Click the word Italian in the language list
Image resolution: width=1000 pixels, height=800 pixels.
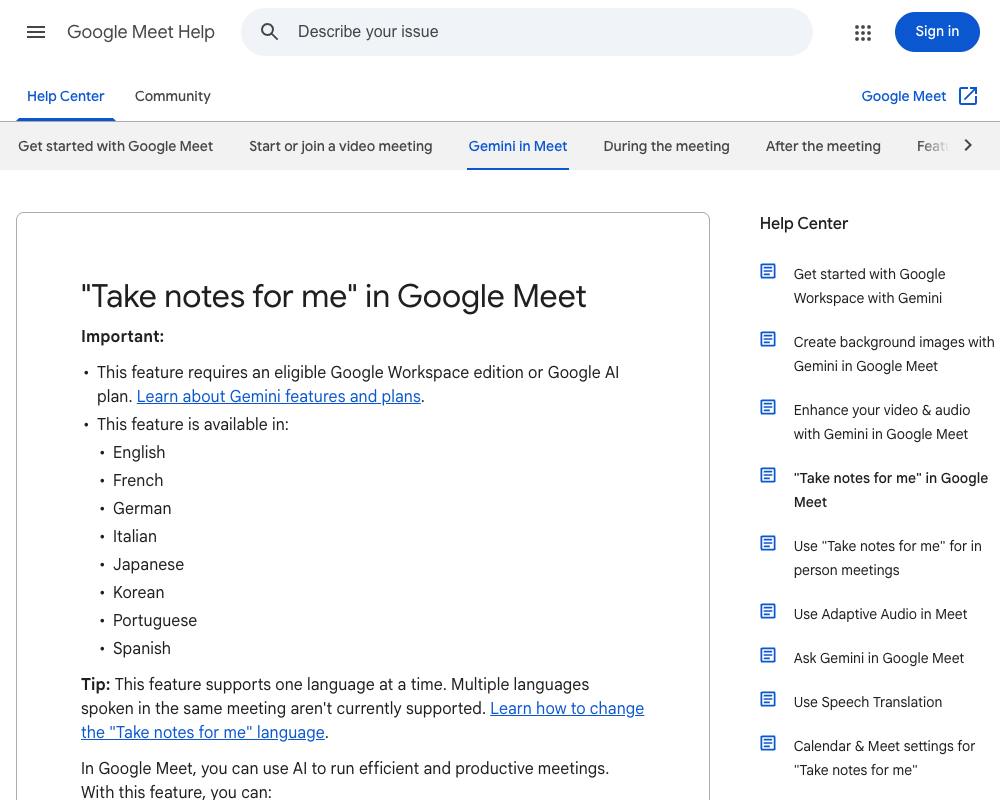(x=135, y=537)
